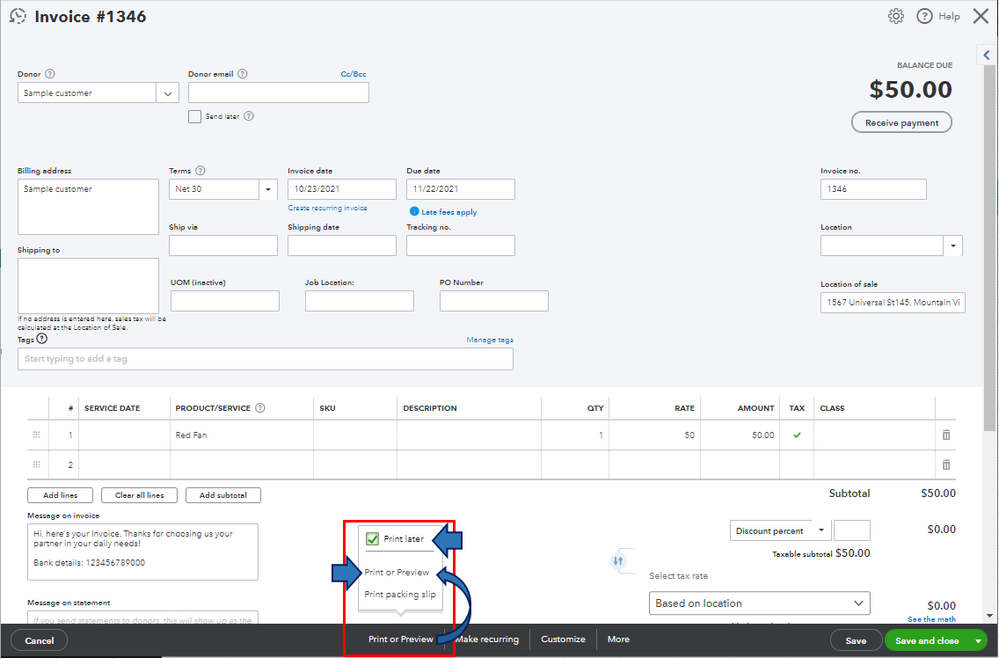This screenshot has width=999, height=659.
Task: Click the Send later help icon
Action: pyautogui.click(x=248, y=116)
